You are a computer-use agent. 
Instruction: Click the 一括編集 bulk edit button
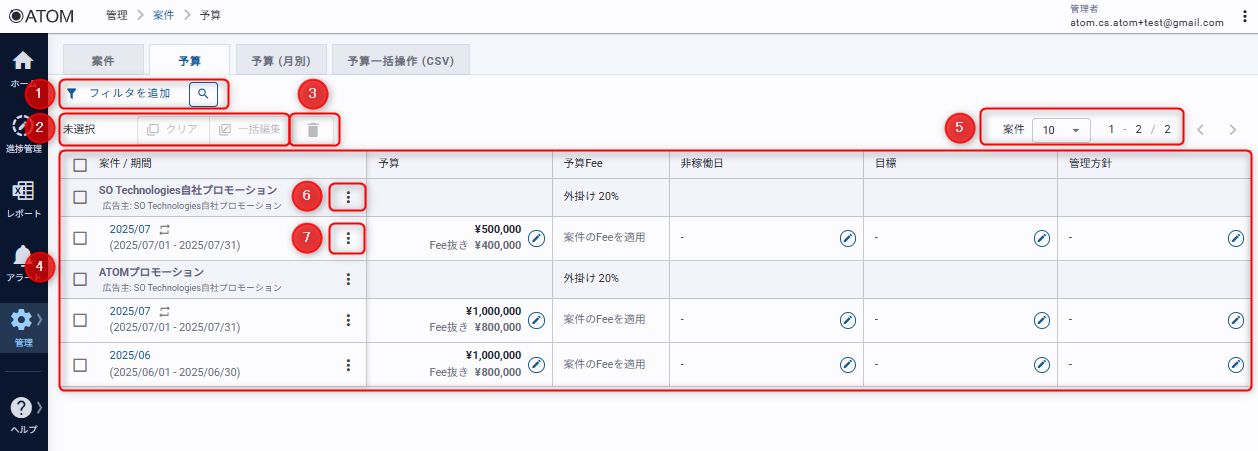coord(250,130)
